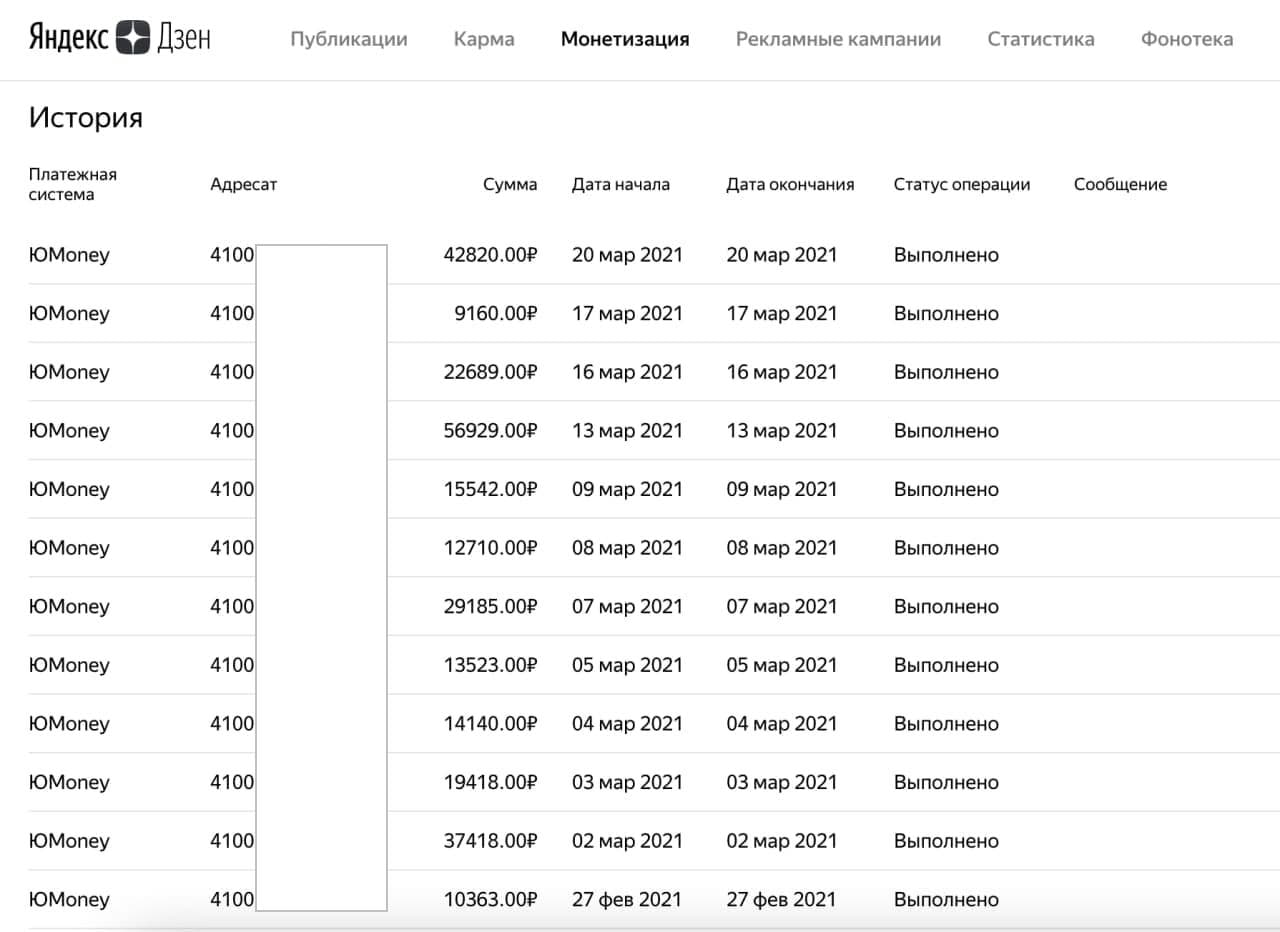Click the История heading

86,118
